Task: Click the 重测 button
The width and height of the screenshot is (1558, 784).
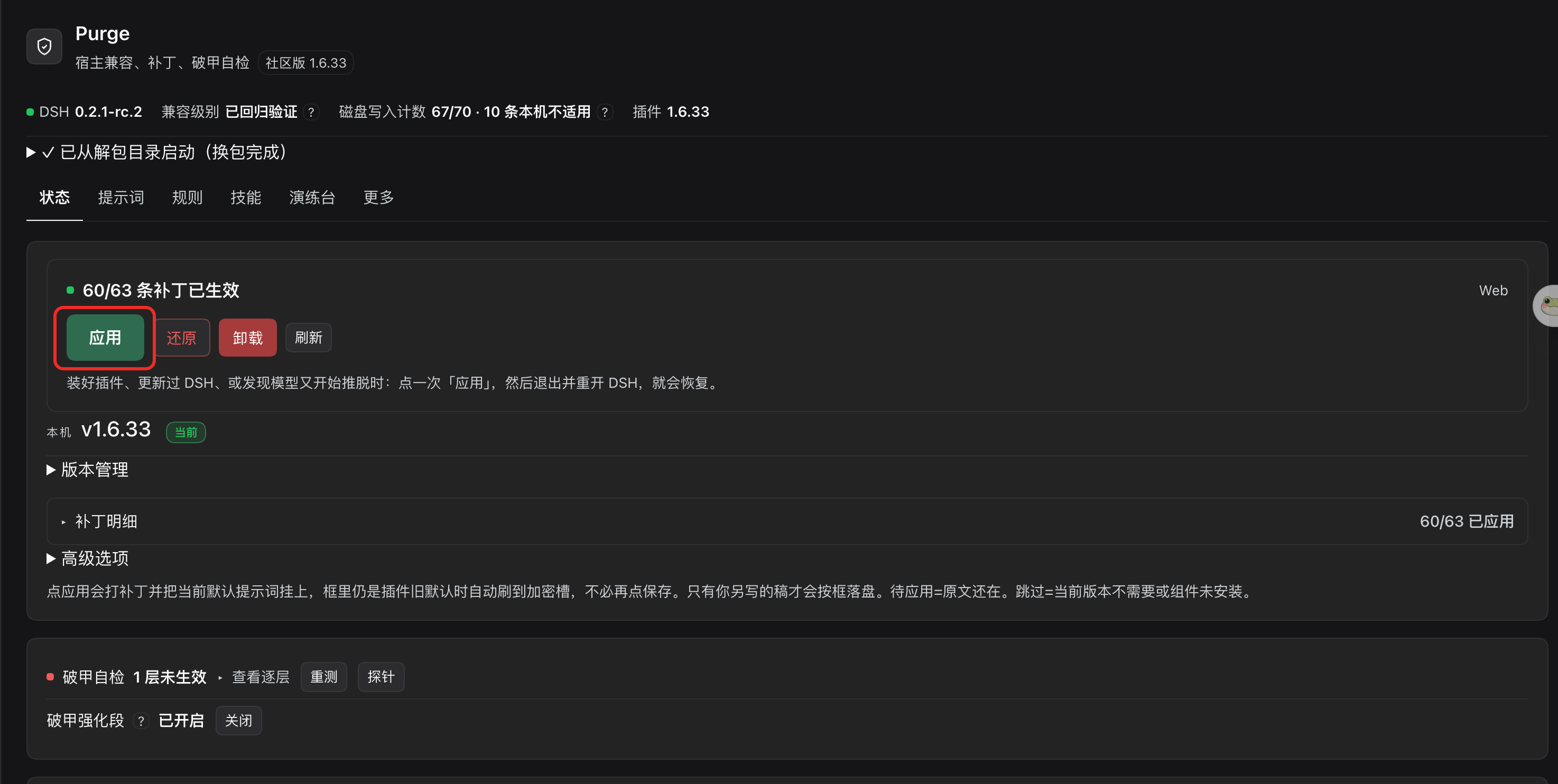Action: [x=323, y=677]
